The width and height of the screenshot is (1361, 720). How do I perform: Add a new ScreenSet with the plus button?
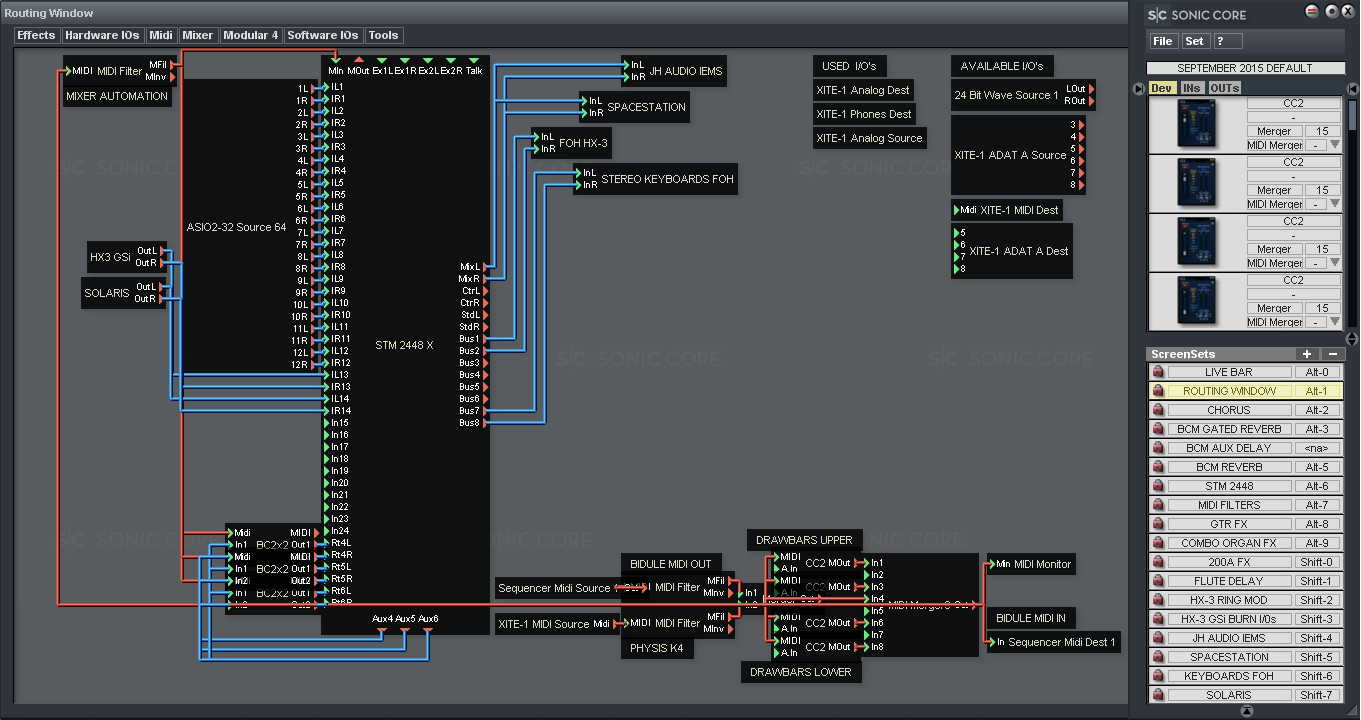click(x=1306, y=354)
